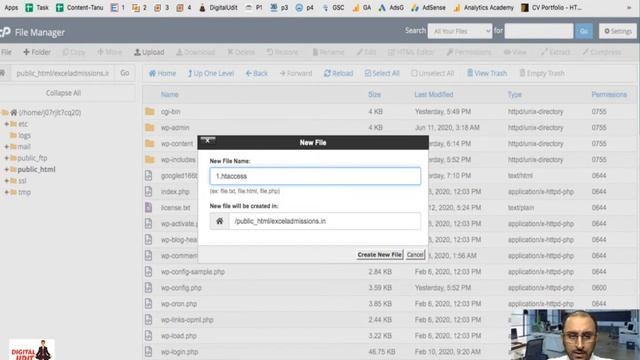This screenshot has height=360, width=640.
Task: Reload the file listing
Action: (338, 73)
